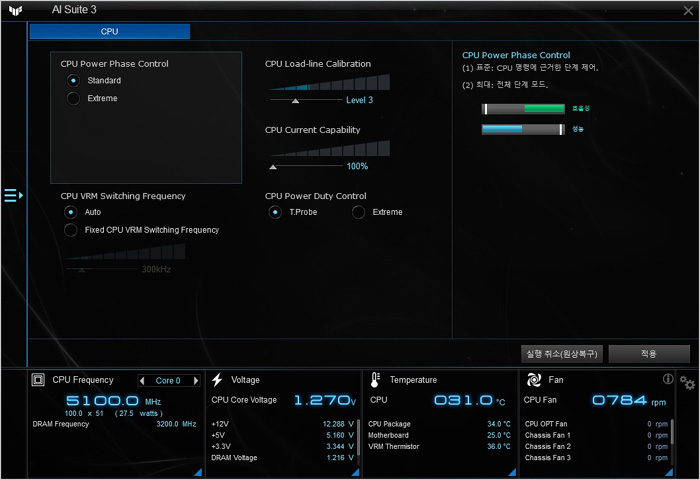700x480 pixels.
Task: Close the AI Suite 3 window
Action: click(x=688, y=10)
